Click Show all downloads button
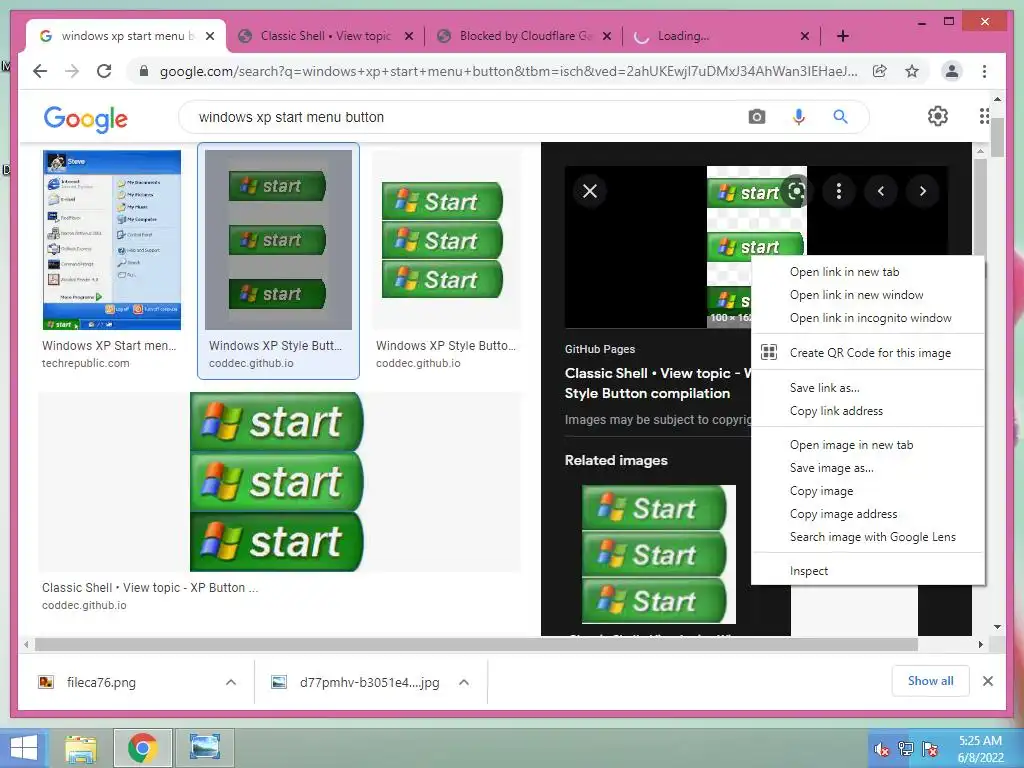Screen dimensions: 1024x768 pos(930,681)
